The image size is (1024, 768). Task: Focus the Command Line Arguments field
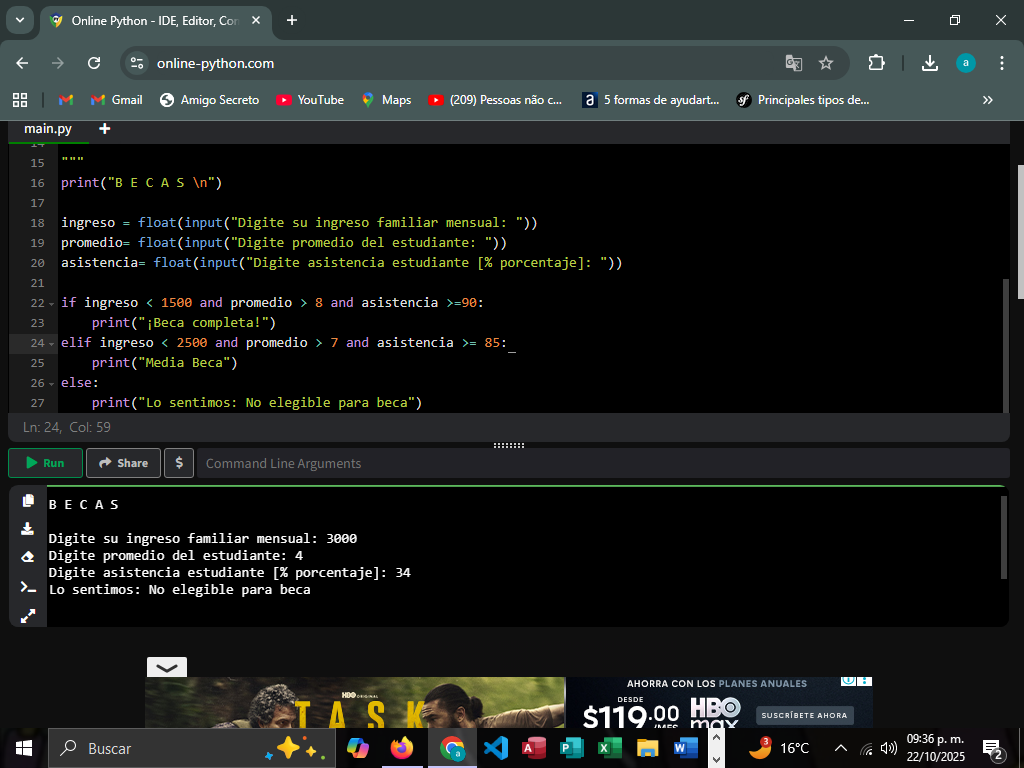click(600, 463)
